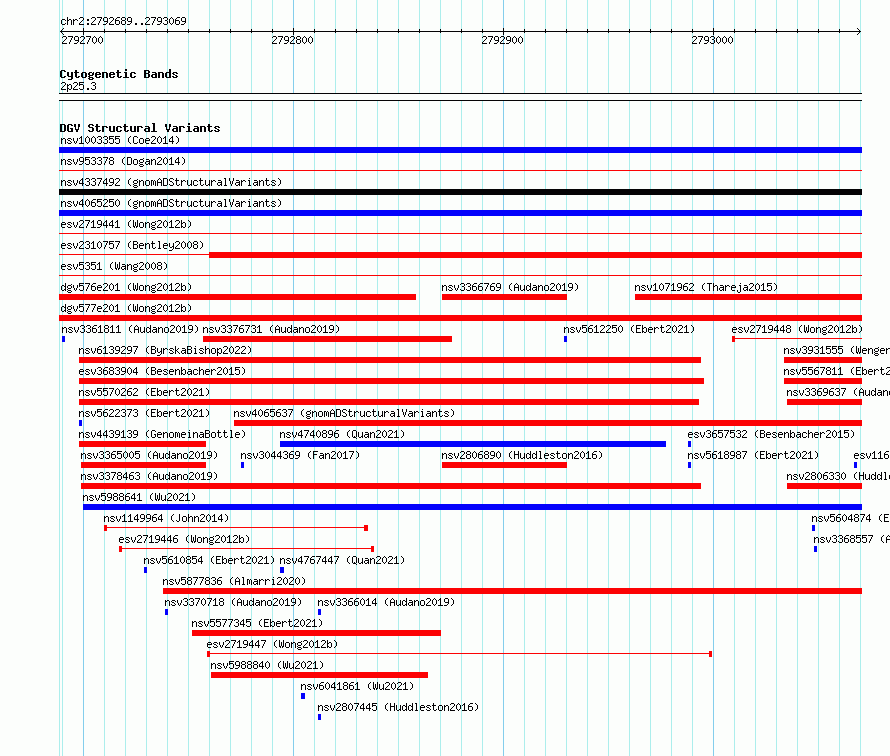This screenshot has width=890, height=756.
Task: Select the chr2:2792689..2793069 region label
Action: click(123, 21)
